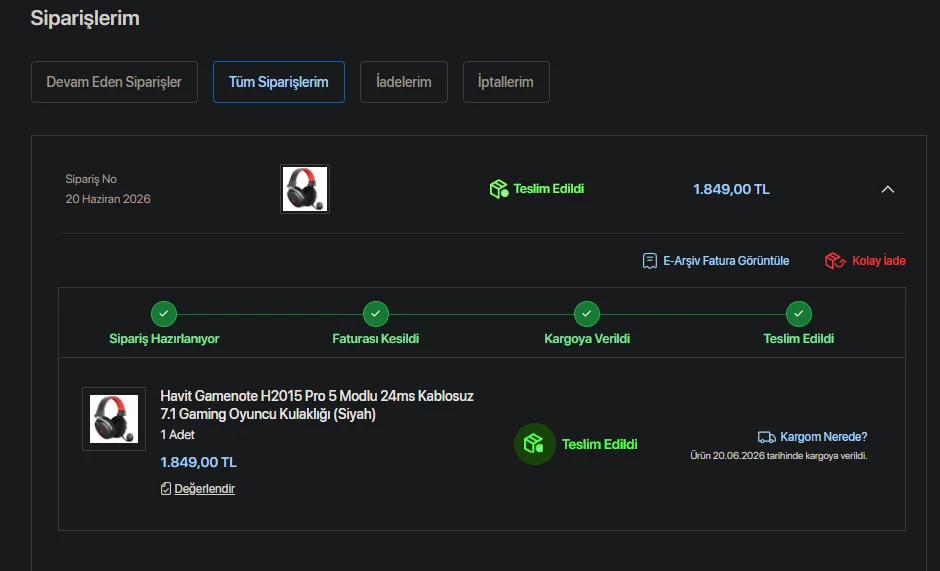
Task: Click the headset thumbnail in the order header
Action: [x=305, y=189]
